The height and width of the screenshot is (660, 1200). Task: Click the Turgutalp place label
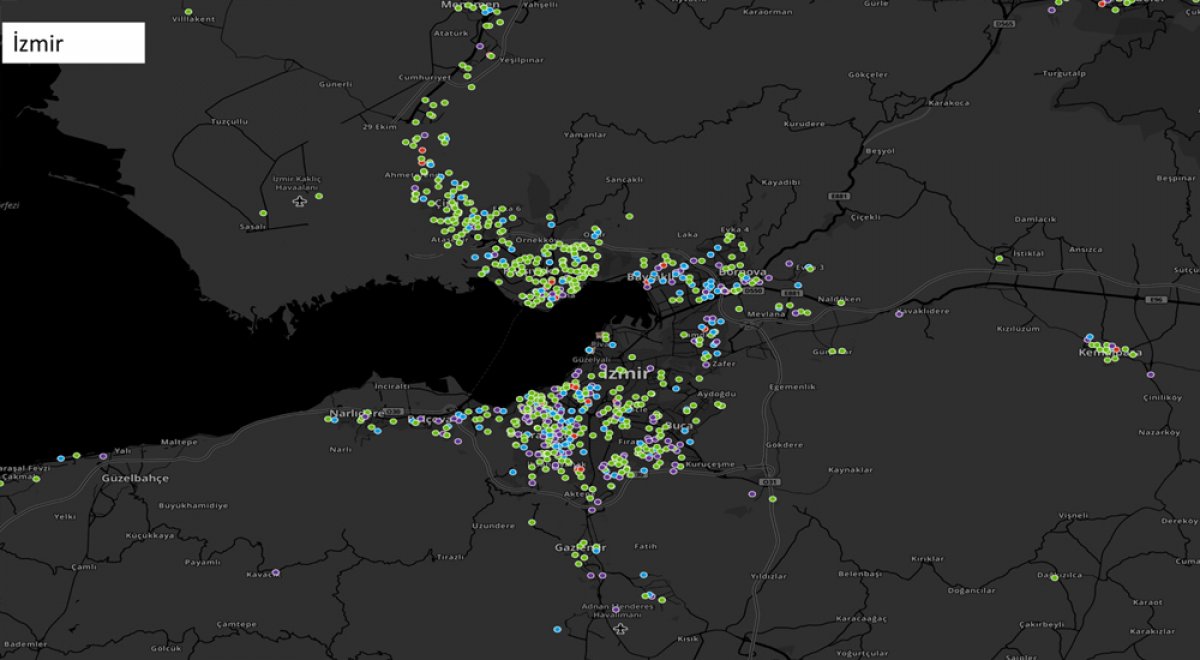point(1063,74)
